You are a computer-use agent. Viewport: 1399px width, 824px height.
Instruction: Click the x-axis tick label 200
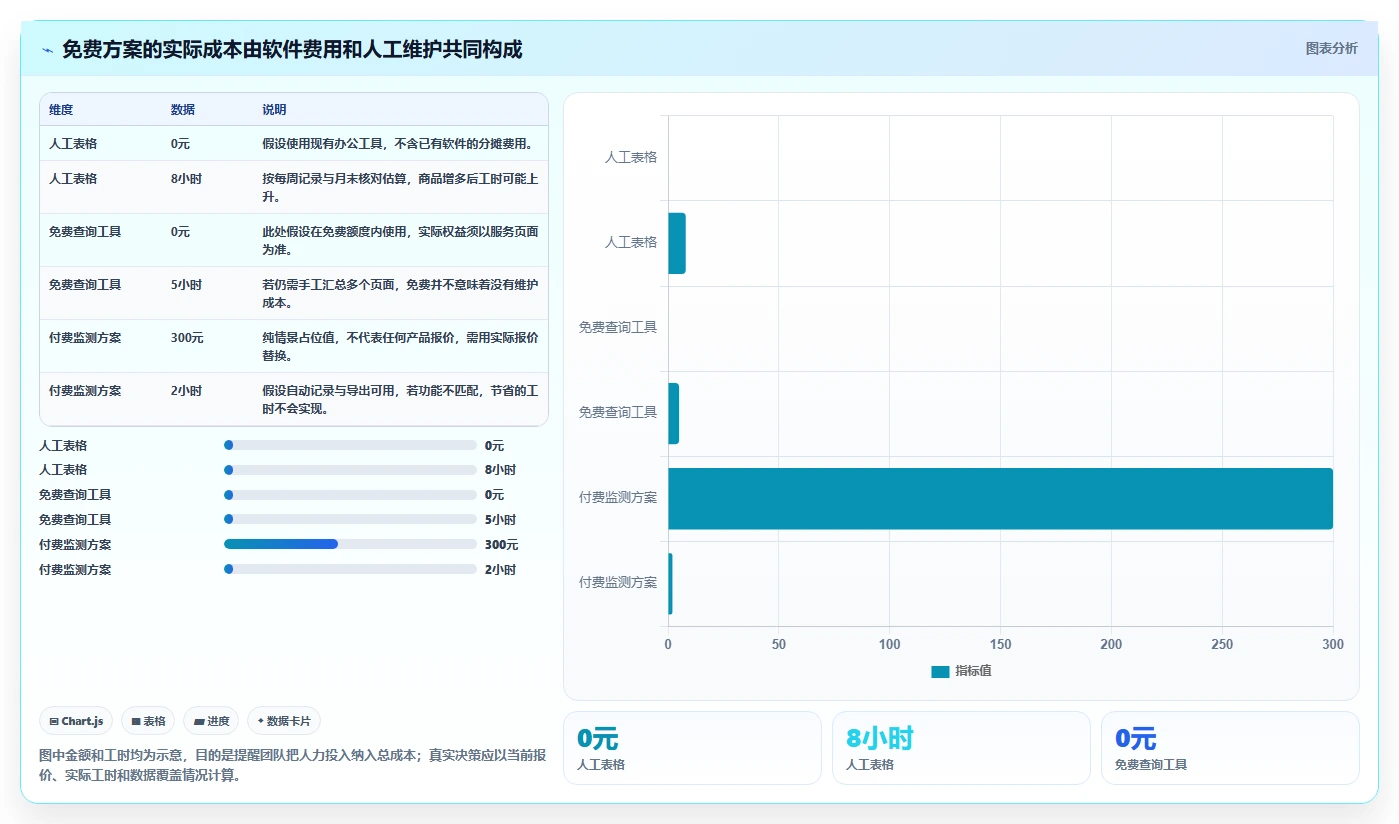click(1111, 645)
